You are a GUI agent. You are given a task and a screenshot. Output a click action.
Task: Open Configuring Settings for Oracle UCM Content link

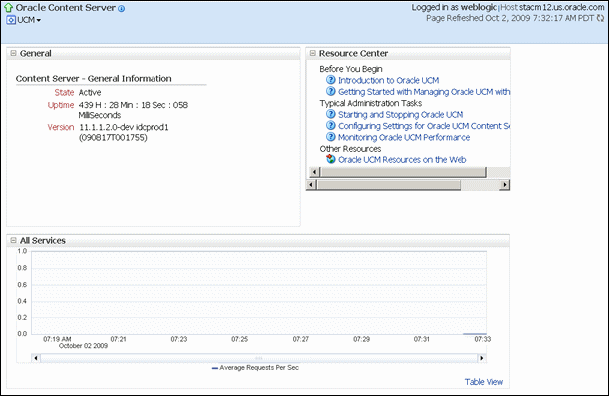coord(424,126)
